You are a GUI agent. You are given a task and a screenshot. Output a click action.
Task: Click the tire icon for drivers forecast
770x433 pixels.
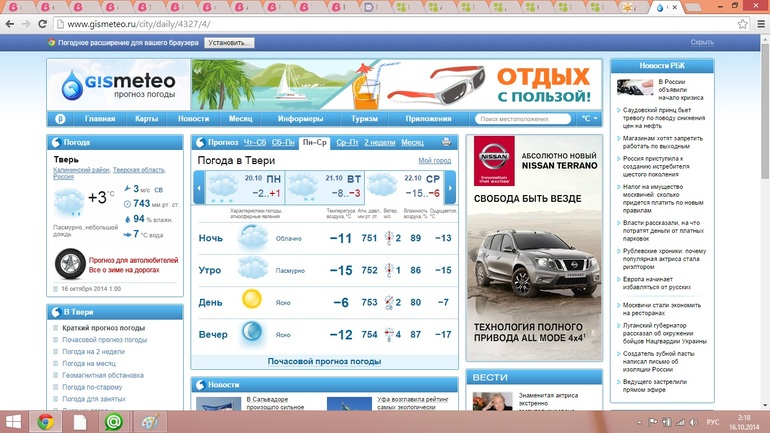click(x=70, y=264)
